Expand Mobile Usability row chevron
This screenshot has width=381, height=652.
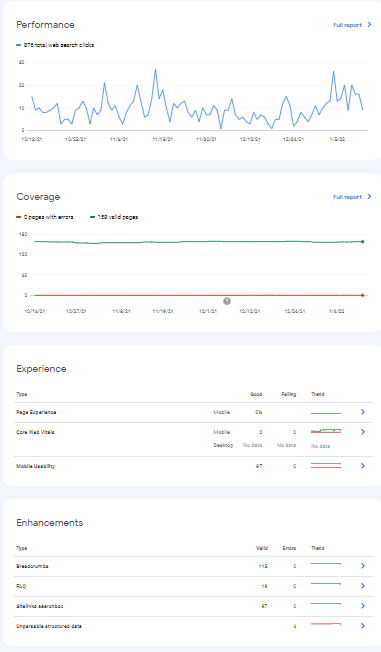pos(363,466)
